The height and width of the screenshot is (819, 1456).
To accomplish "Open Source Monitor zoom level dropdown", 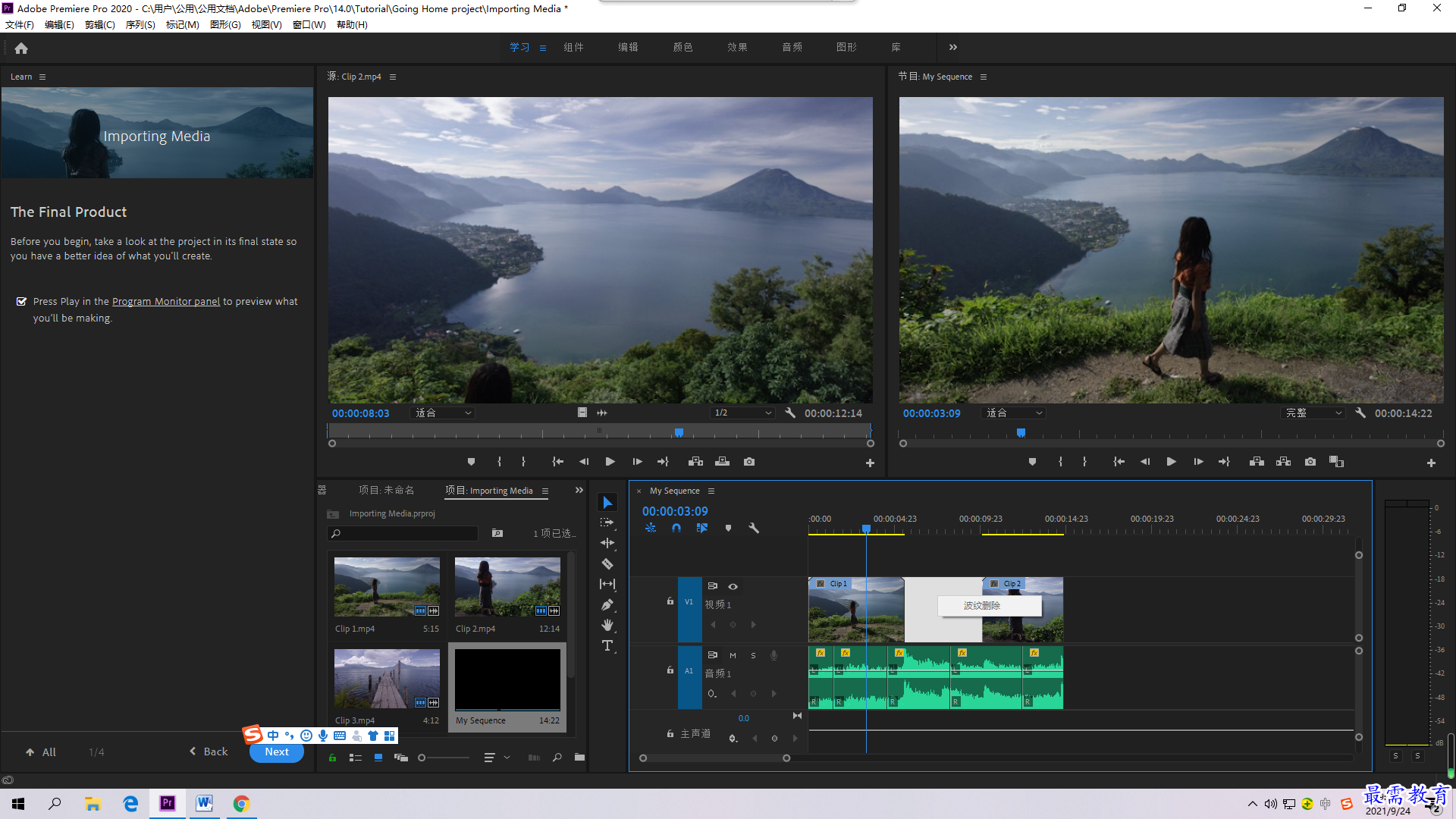I will pyautogui.click(x=443, y=413).
